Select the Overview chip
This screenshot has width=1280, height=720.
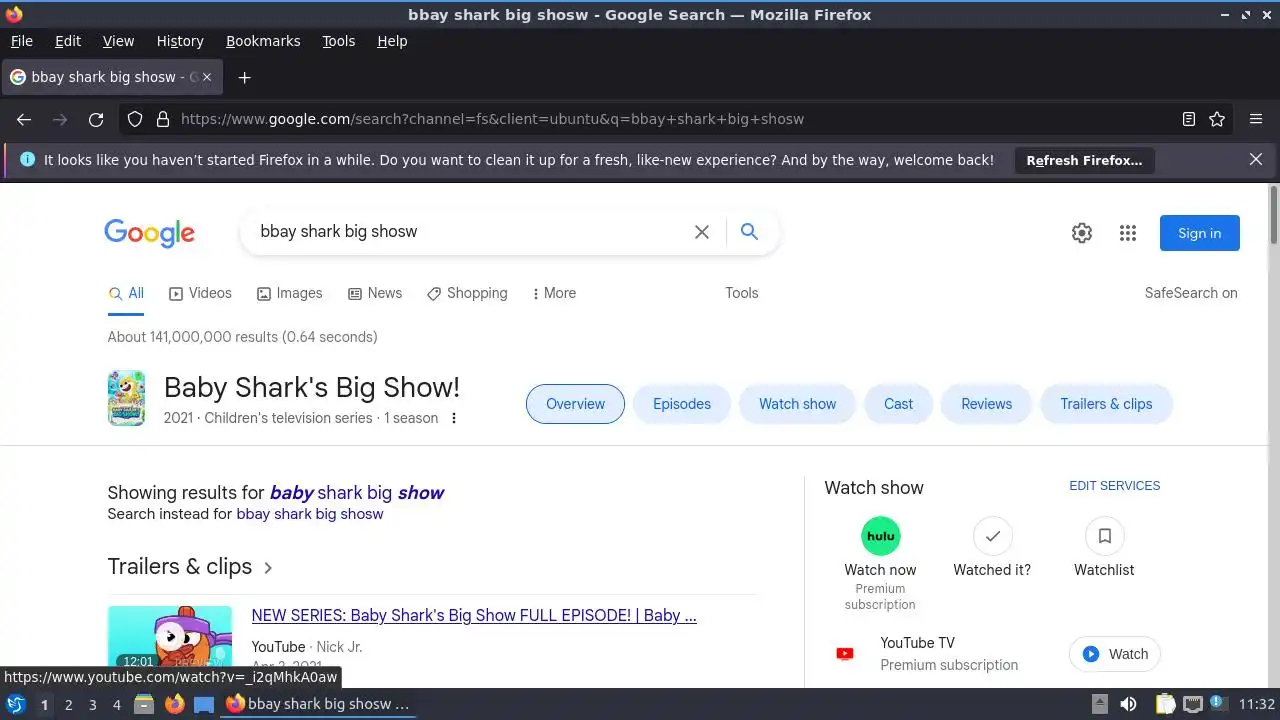[x=575, y=404]
